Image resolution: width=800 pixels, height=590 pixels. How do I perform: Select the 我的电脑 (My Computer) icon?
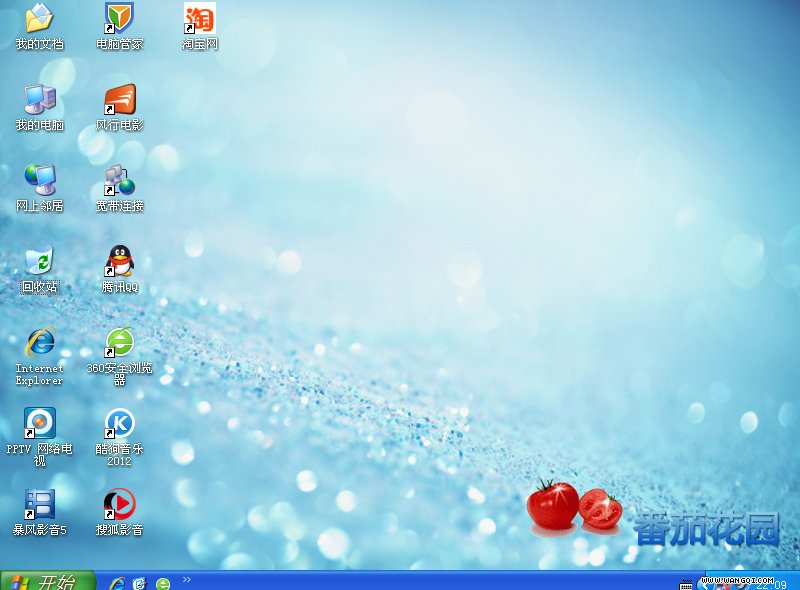[39, 99]
